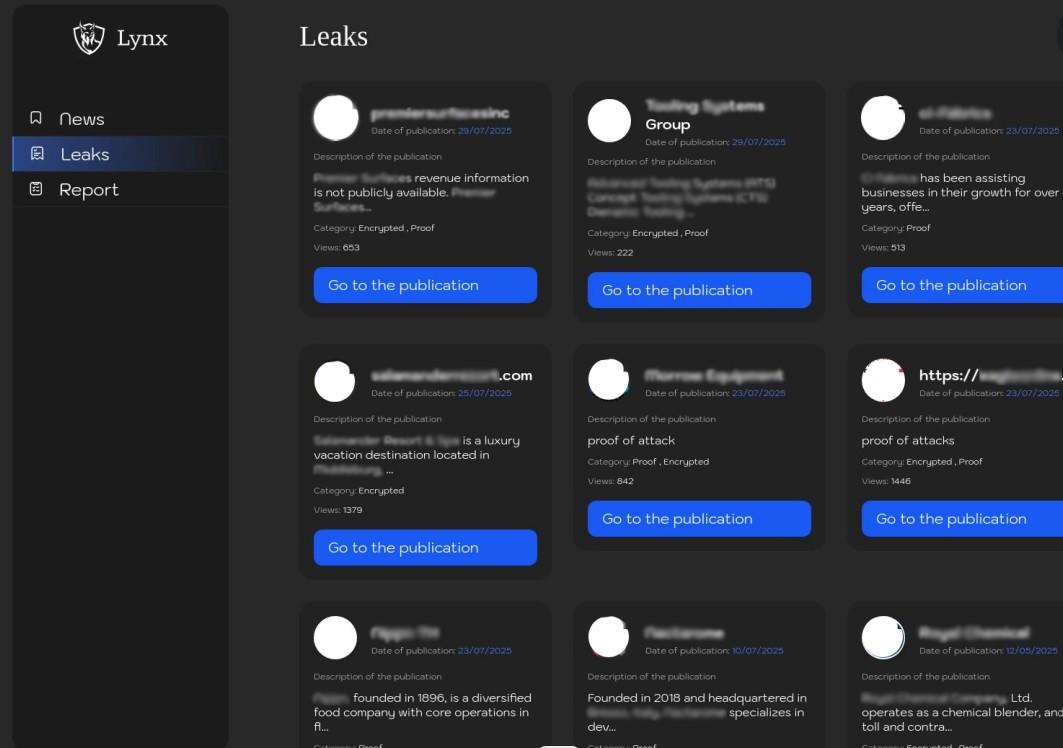
Task: Open the News menu item
Action: (x=120, y=119)
